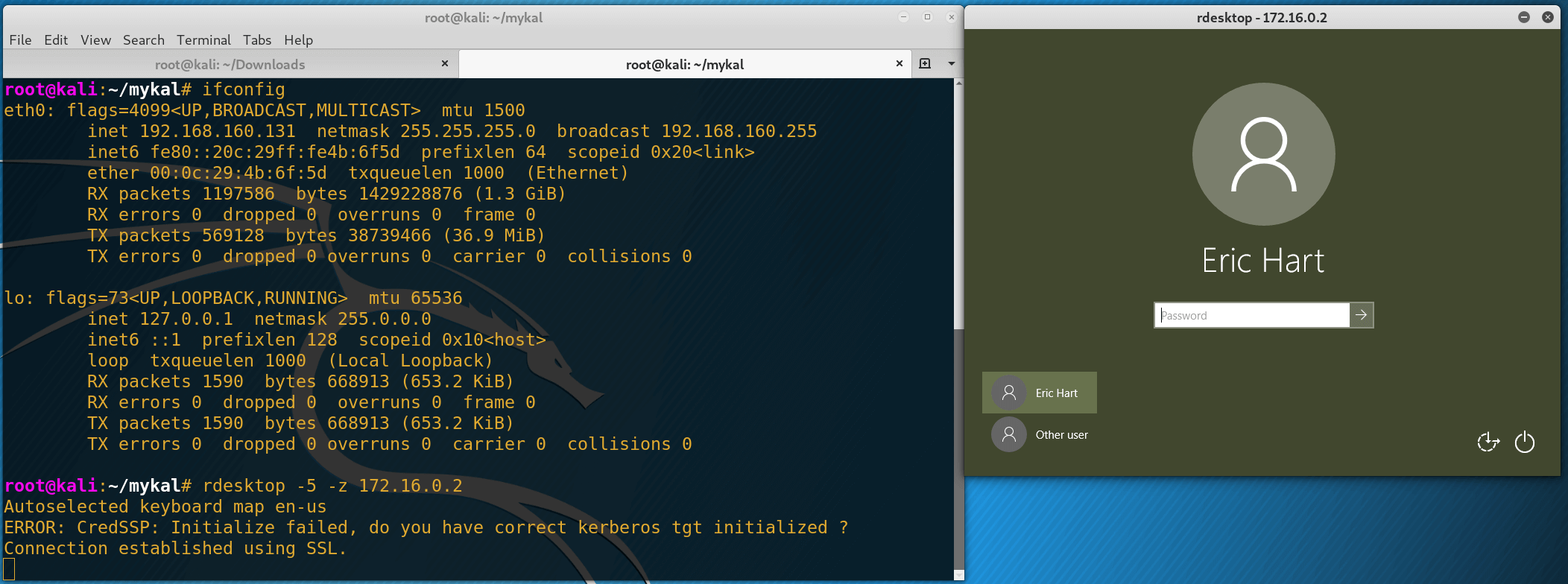Click into the Password field

point(1252,315)
